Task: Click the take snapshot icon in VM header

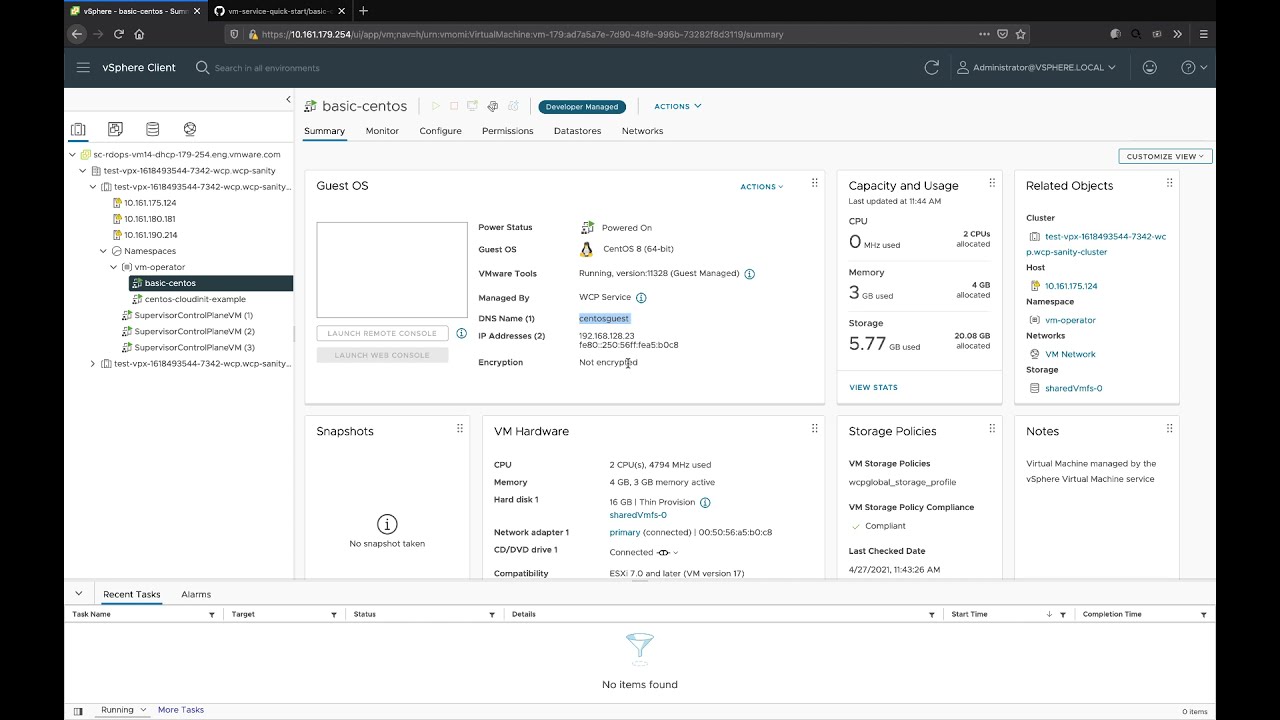Action: click(x=513, y=106)
